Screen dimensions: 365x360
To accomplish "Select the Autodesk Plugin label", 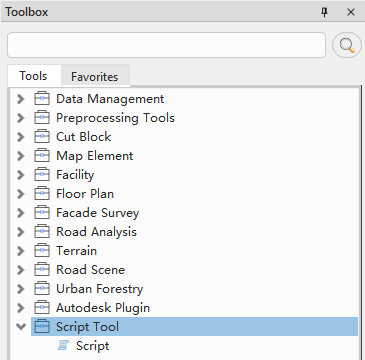I will pos(103,308).
